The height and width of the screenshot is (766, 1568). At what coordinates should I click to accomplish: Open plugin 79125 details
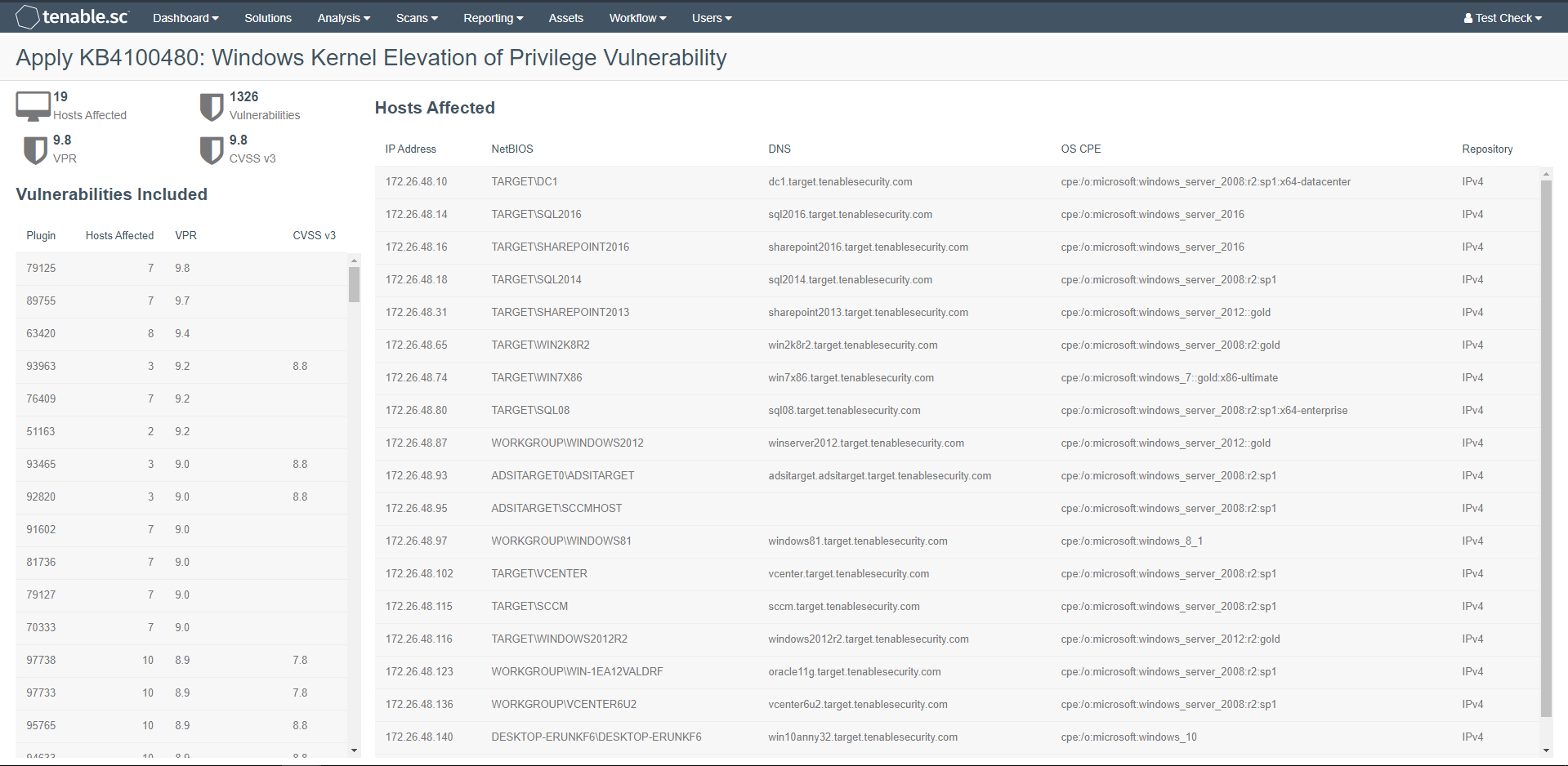coord(41,268)
